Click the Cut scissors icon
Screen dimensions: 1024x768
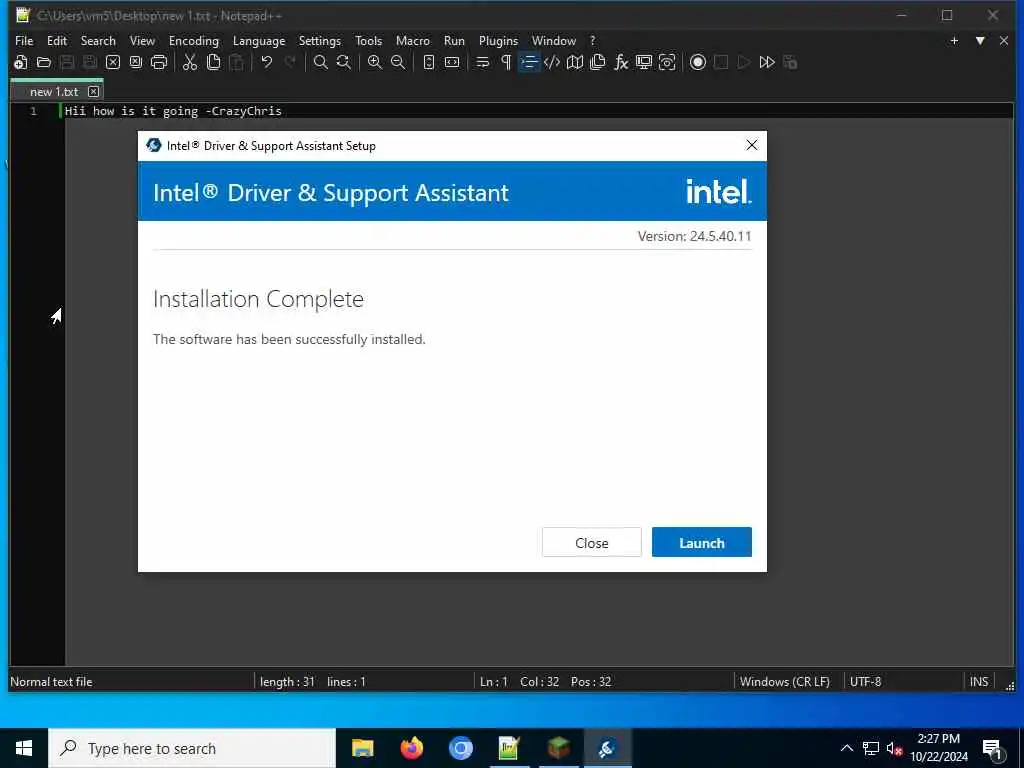[x=190, y=62]
